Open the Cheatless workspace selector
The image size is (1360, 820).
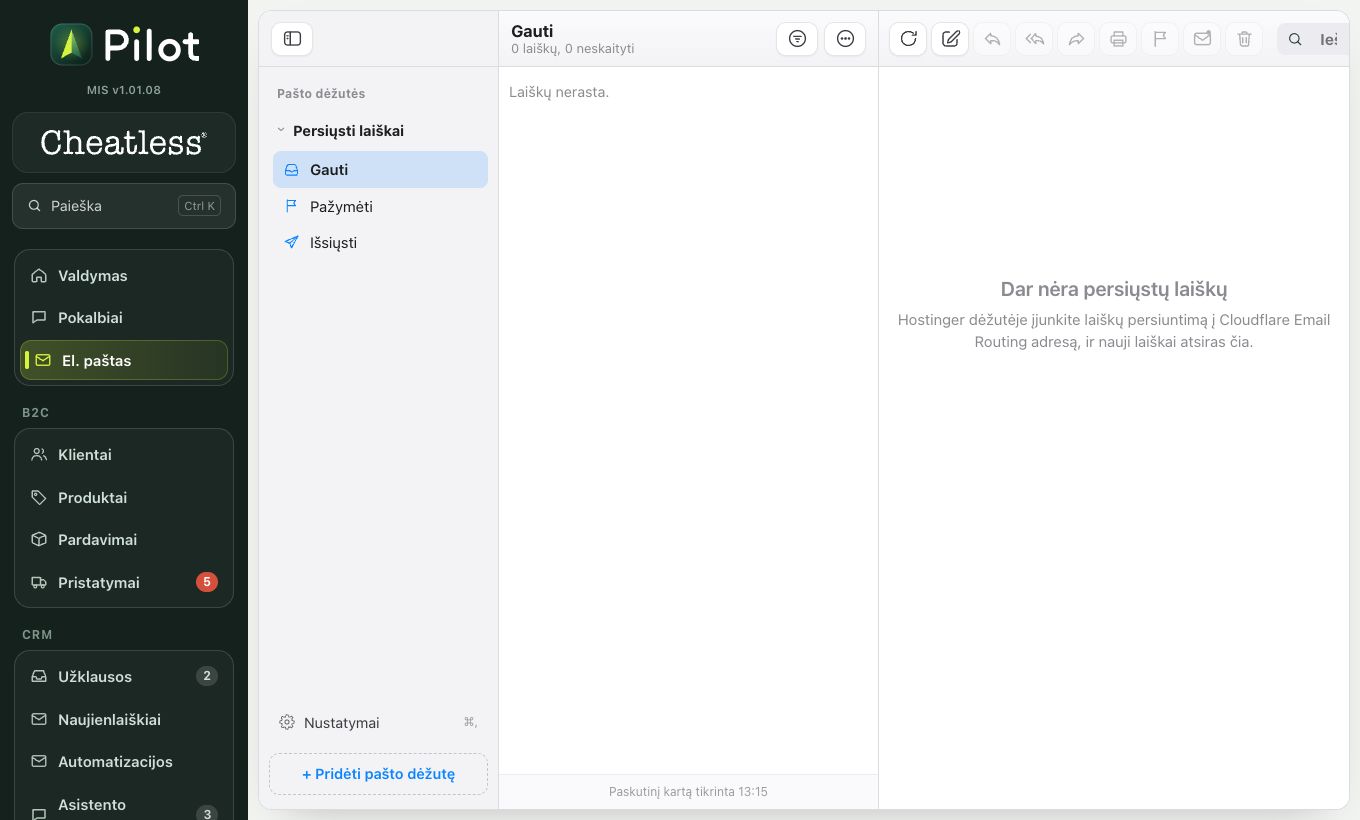coord(124,142)
